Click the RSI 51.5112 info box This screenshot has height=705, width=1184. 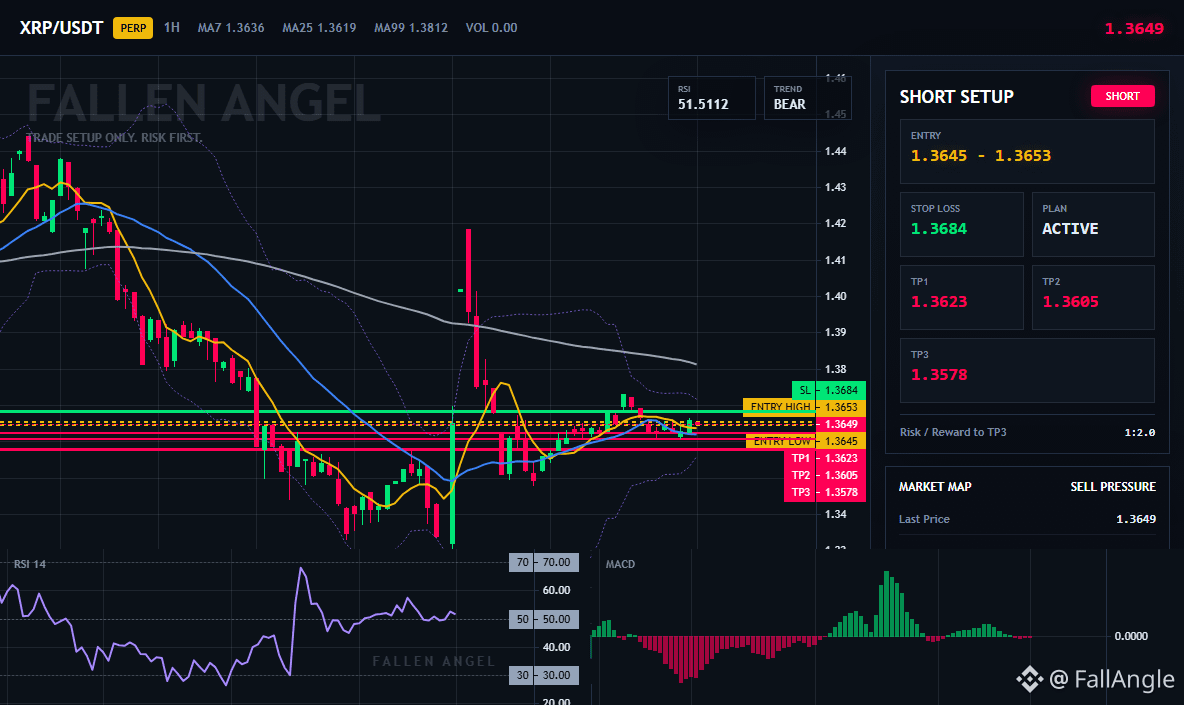coord(711,98)
